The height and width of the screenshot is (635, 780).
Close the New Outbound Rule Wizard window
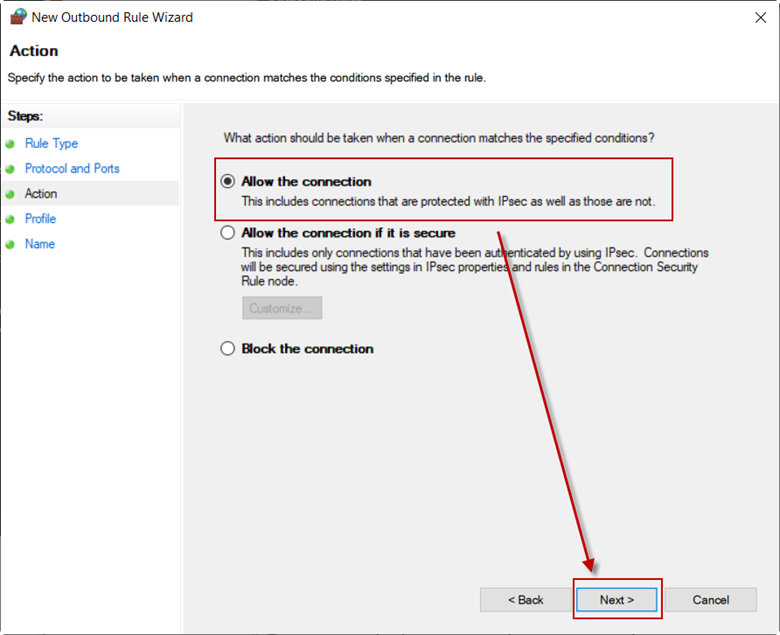[x=760, y=18]
